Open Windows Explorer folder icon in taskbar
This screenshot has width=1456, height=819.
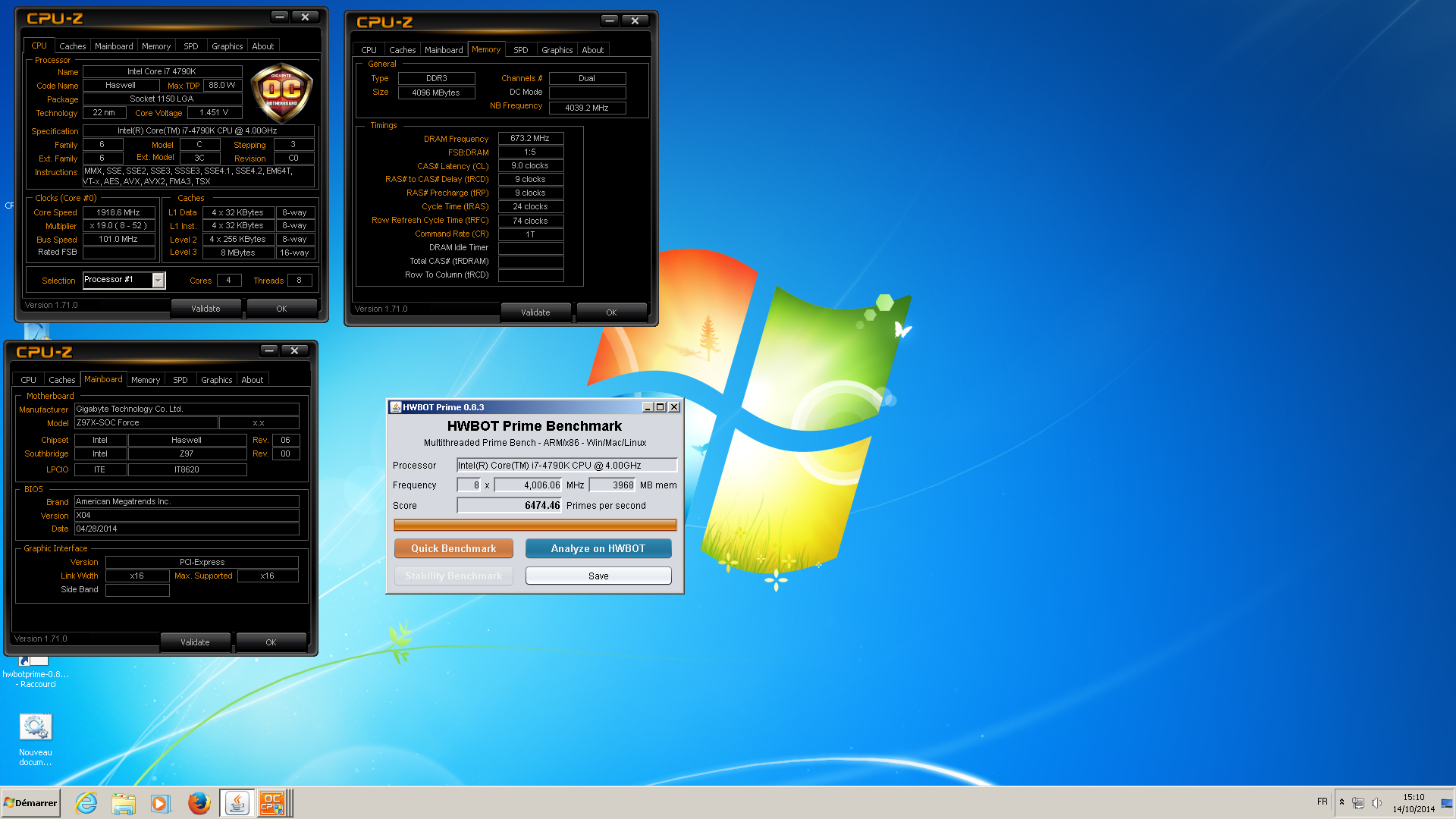tap(123, 802)
